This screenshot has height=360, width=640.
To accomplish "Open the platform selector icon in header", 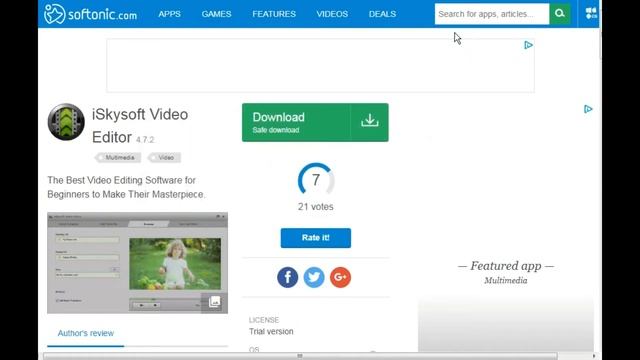I will point(591,13).
